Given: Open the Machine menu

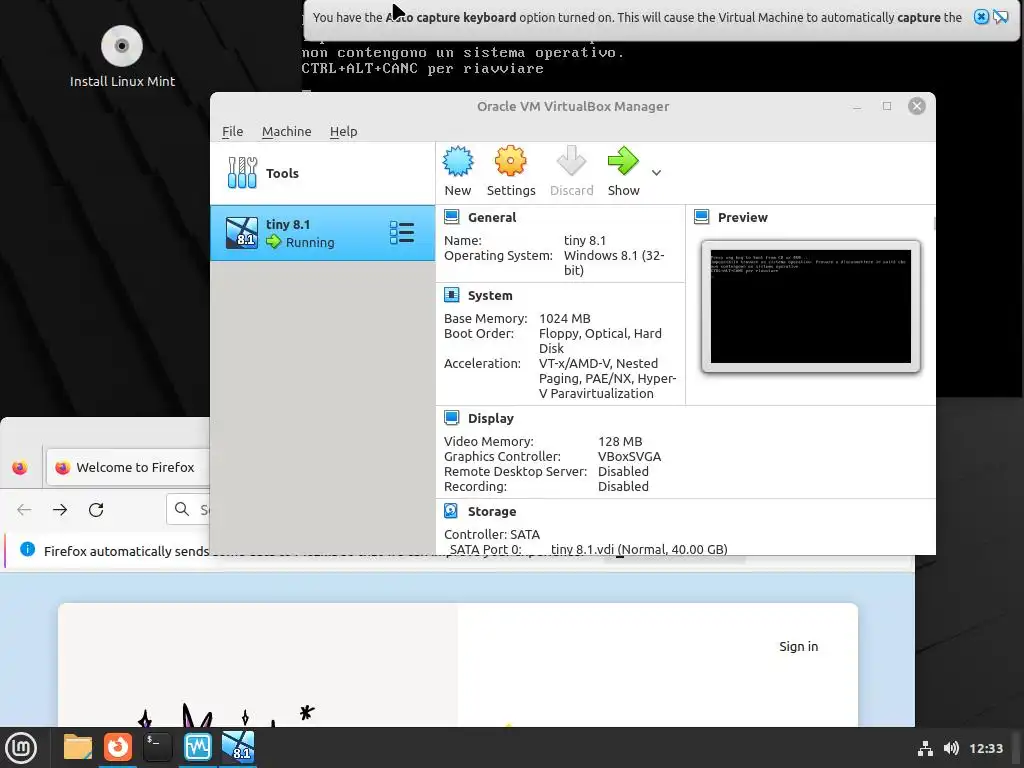Looking at the screenshot, I should point(287,131).
